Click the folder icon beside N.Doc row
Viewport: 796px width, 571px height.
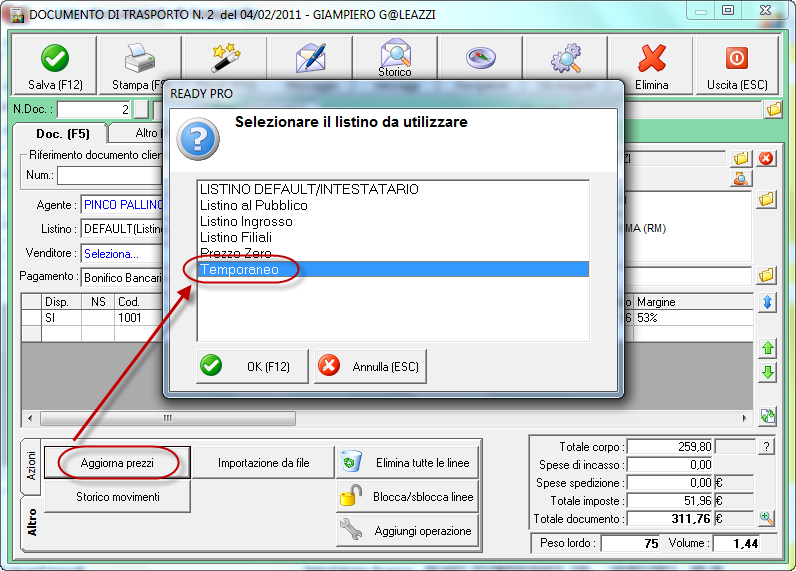click(773, 109)
